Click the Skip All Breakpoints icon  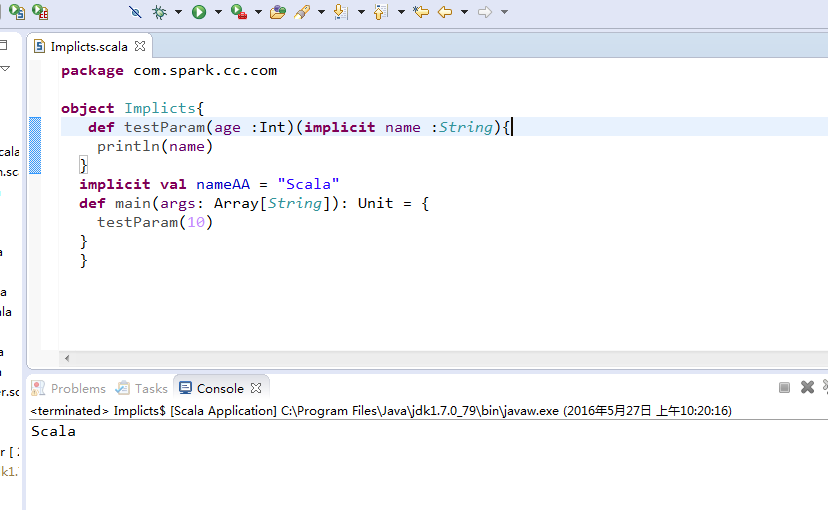pyautogui.click(x=135, y=12)
